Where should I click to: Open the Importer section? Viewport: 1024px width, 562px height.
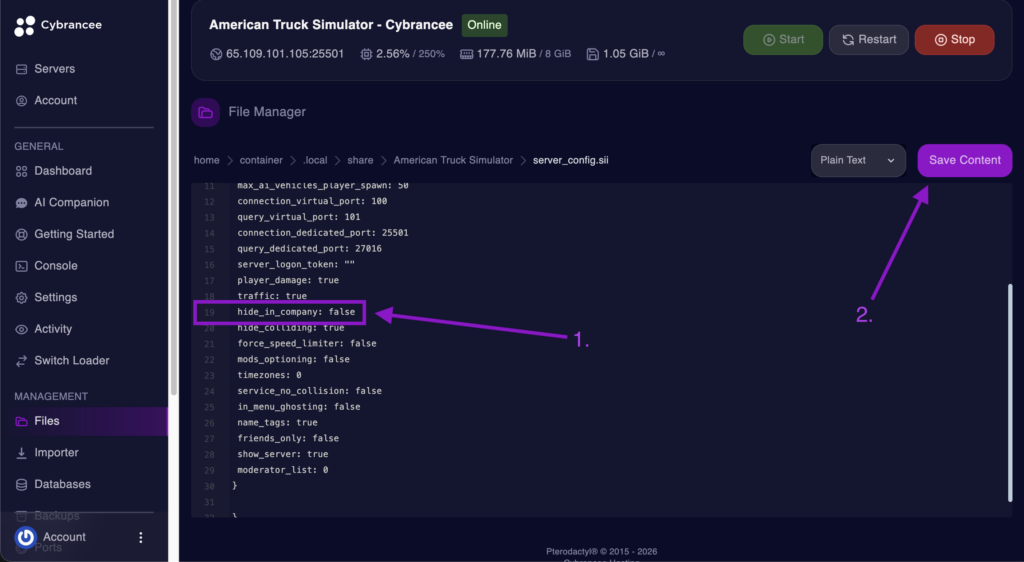pos(56,453)
